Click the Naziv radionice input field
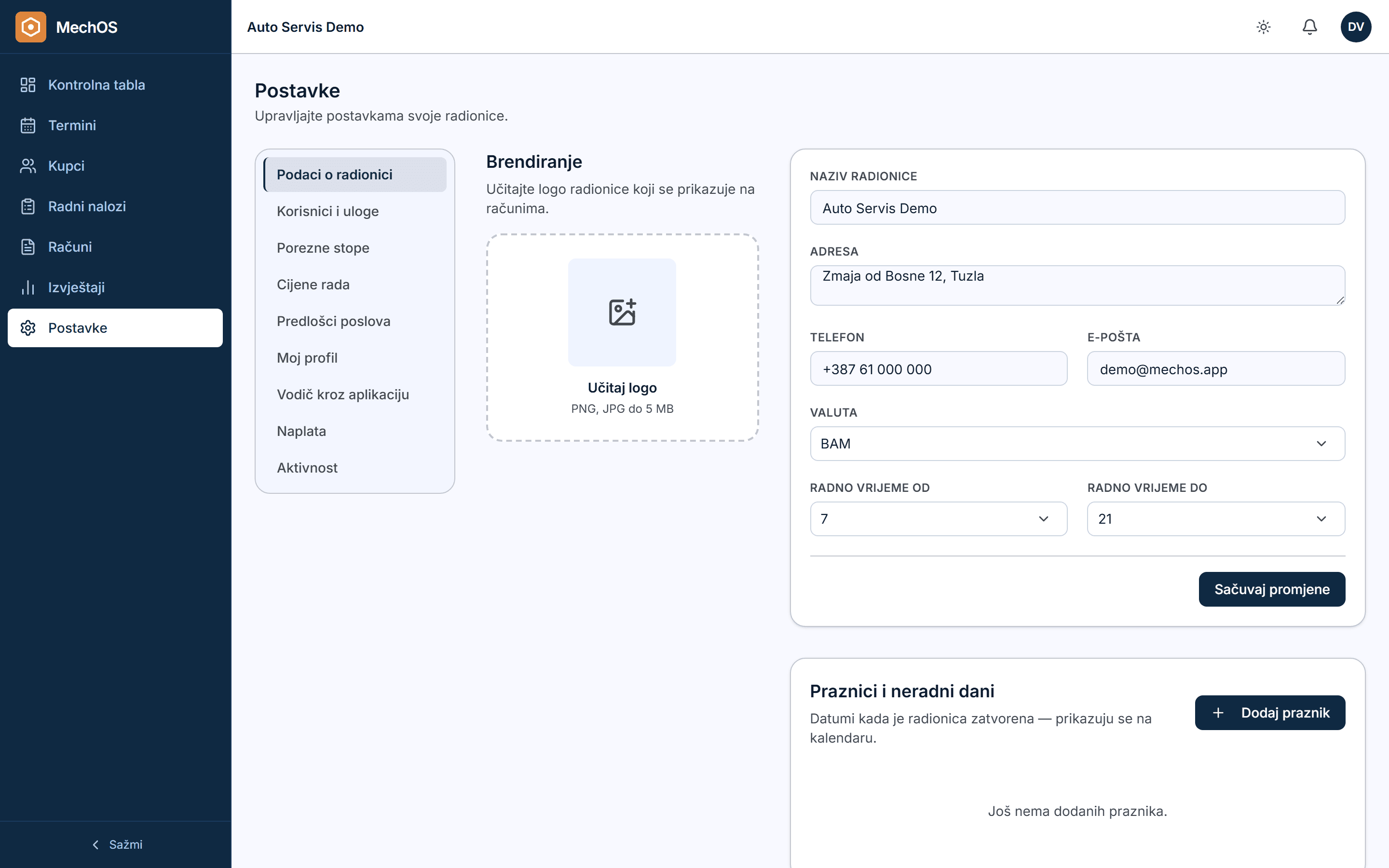 click(x=1077, y=208)
